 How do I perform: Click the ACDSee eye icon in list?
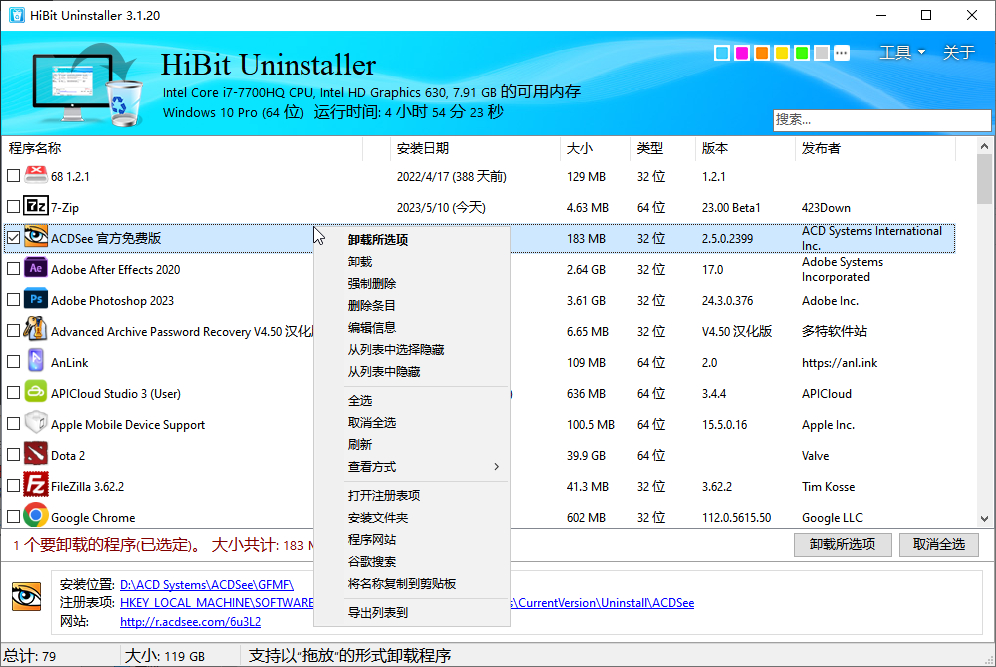point(36,237)
